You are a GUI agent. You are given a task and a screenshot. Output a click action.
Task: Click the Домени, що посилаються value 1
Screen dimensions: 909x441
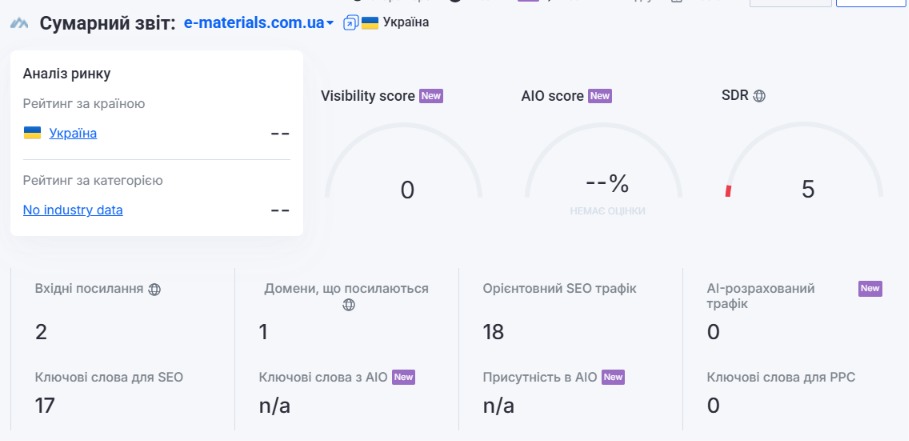coord(263,332)
